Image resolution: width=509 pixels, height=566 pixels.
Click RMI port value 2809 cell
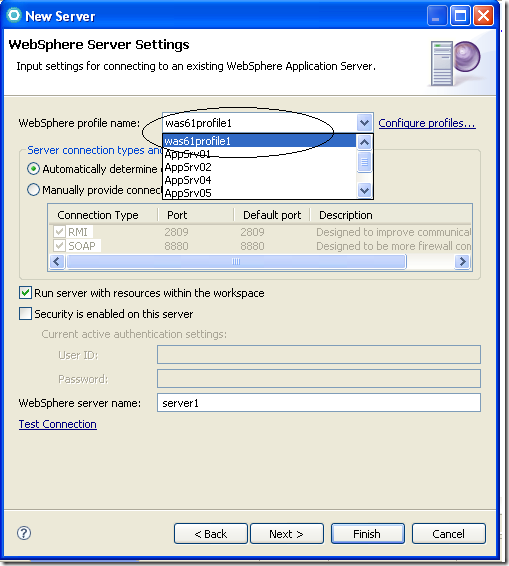[176, 232]
